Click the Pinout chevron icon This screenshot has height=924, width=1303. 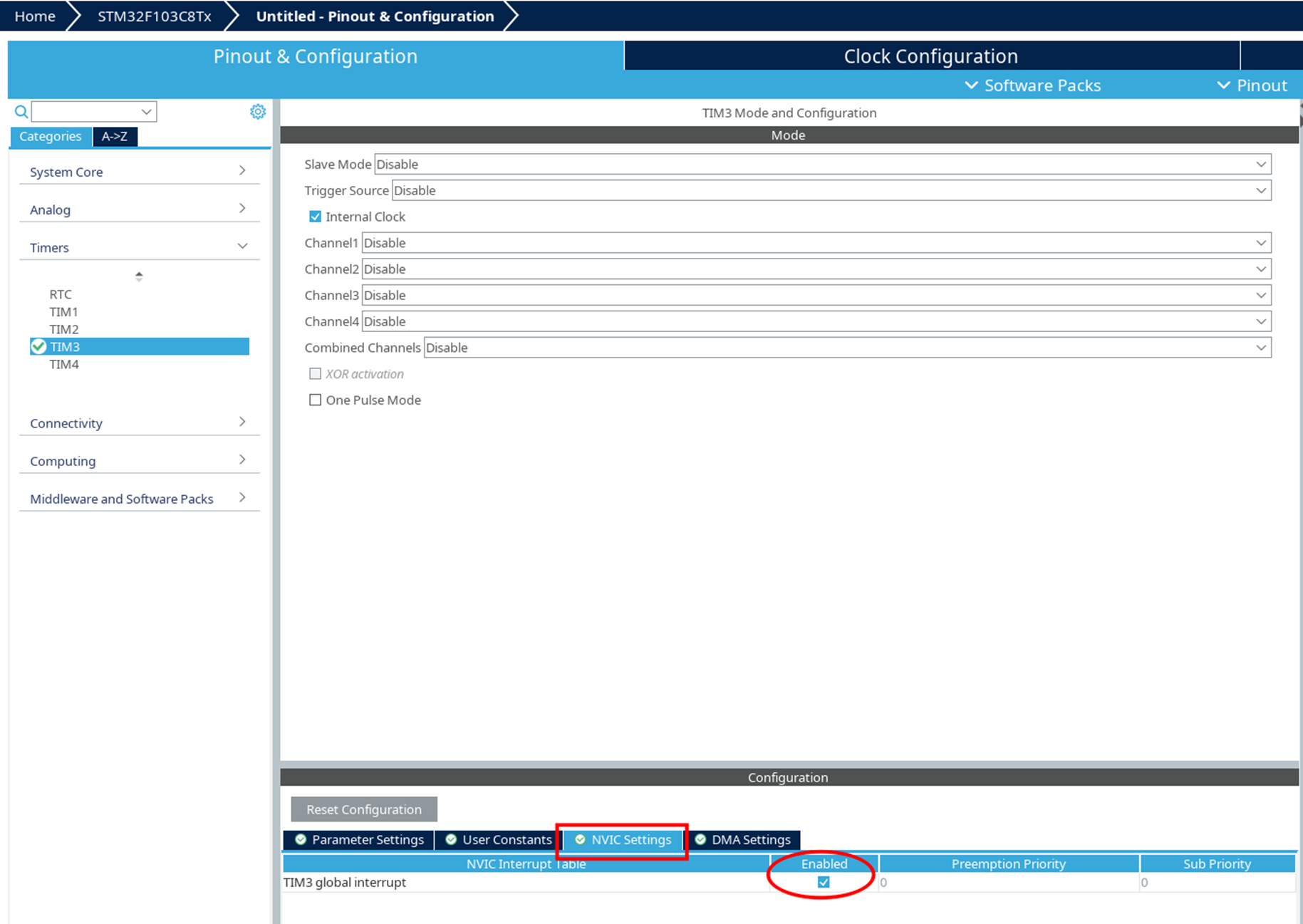1223,85
